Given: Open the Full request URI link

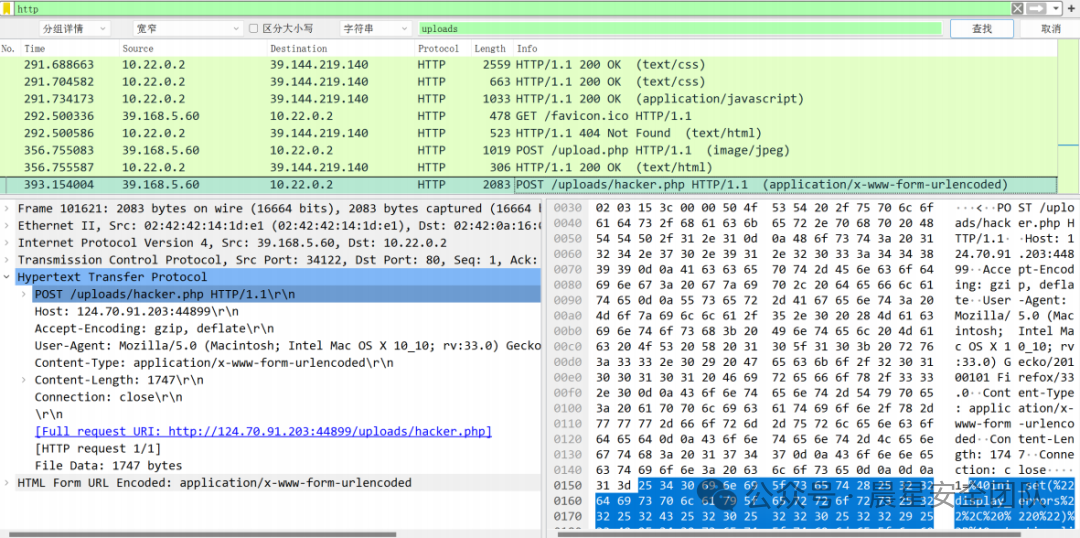Looking at the screenshot, I should [x=263, y=431].
